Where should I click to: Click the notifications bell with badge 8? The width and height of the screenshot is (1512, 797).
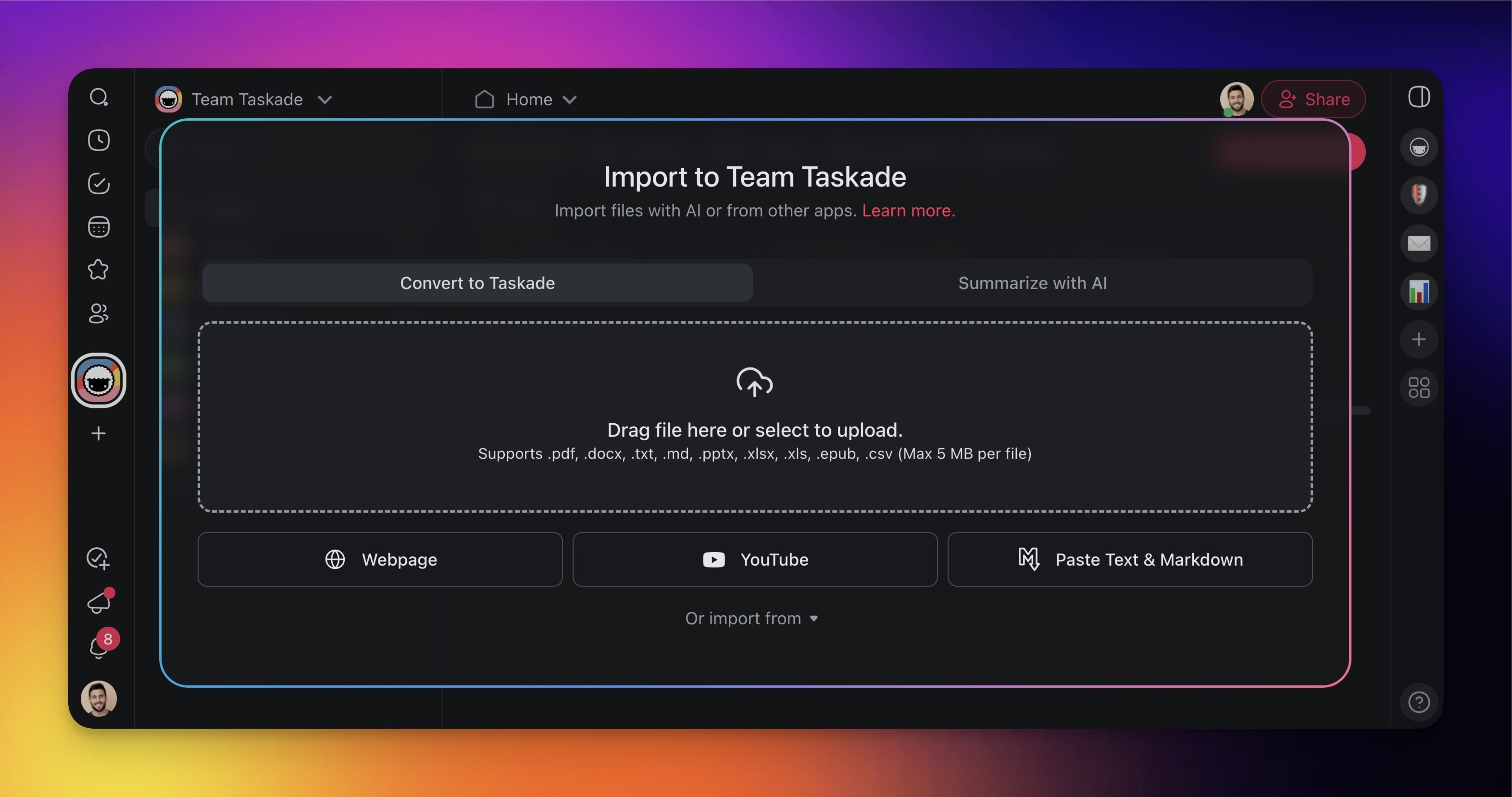pos(98,646)
